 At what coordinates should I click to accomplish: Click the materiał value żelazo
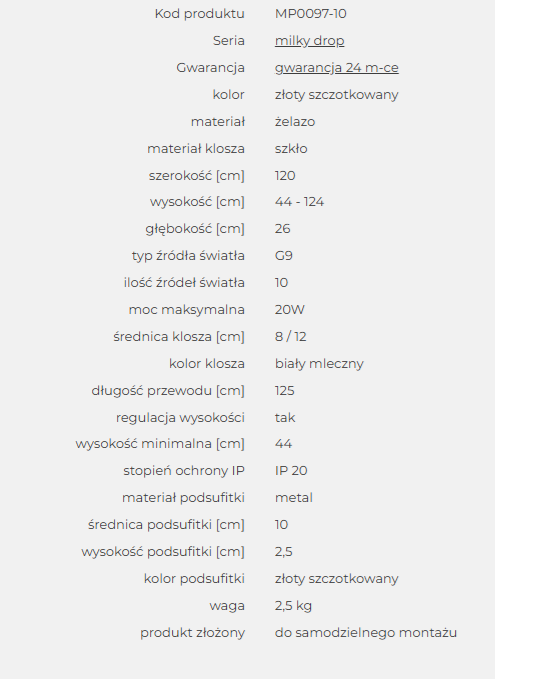coord(295,122)
